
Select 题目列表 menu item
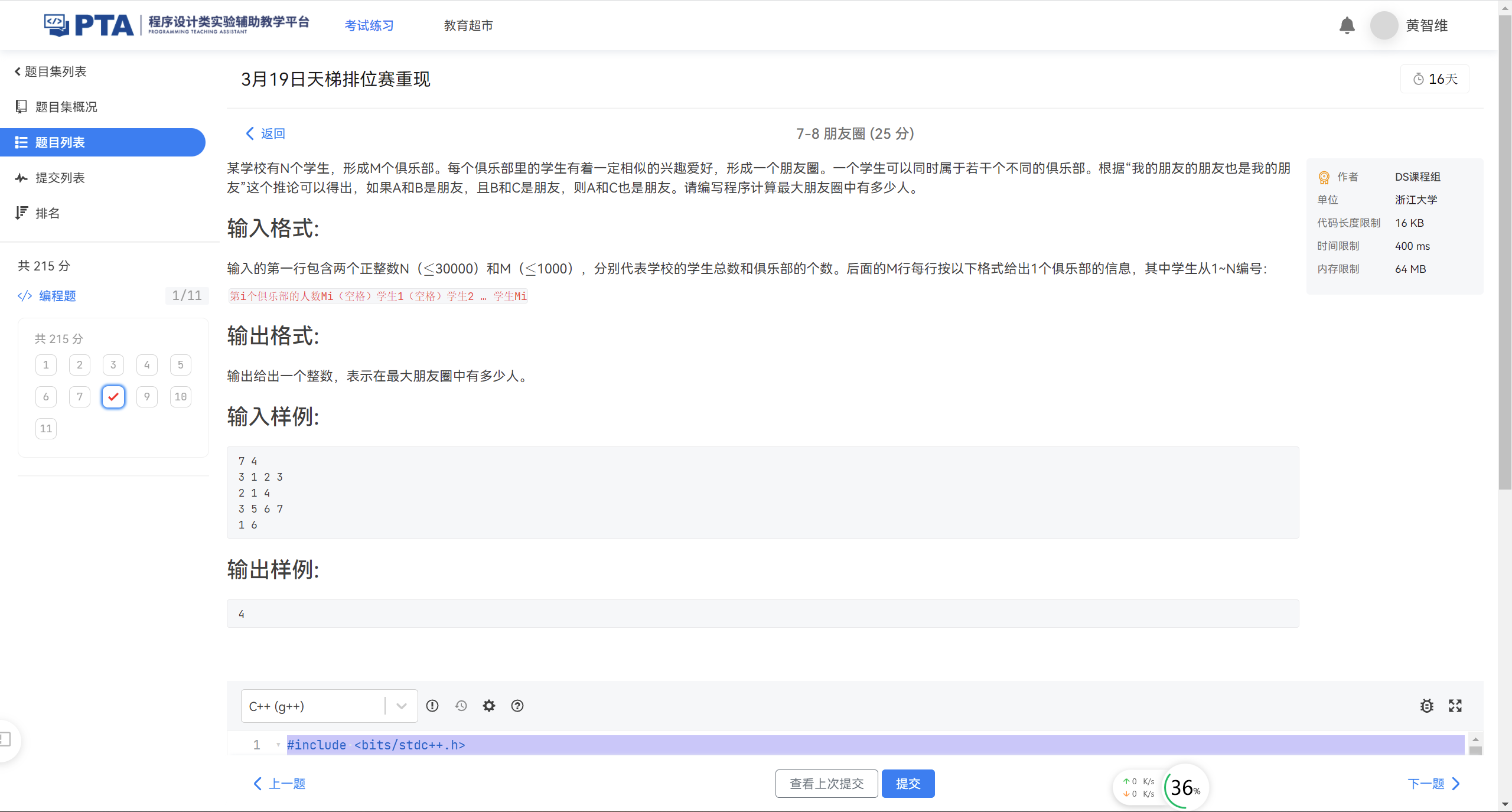[x=103, y=142]
